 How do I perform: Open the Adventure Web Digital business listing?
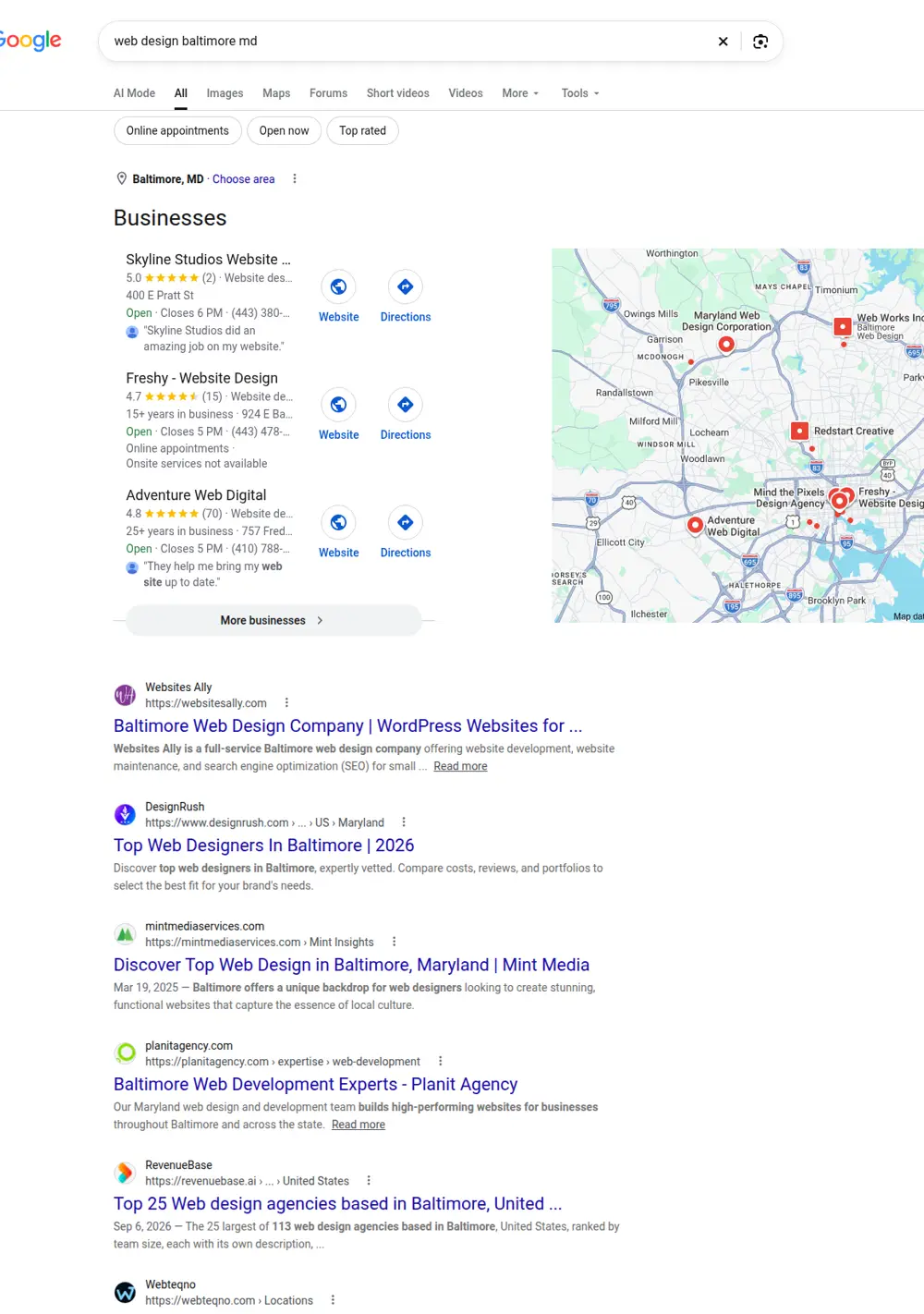click(196, 495)
